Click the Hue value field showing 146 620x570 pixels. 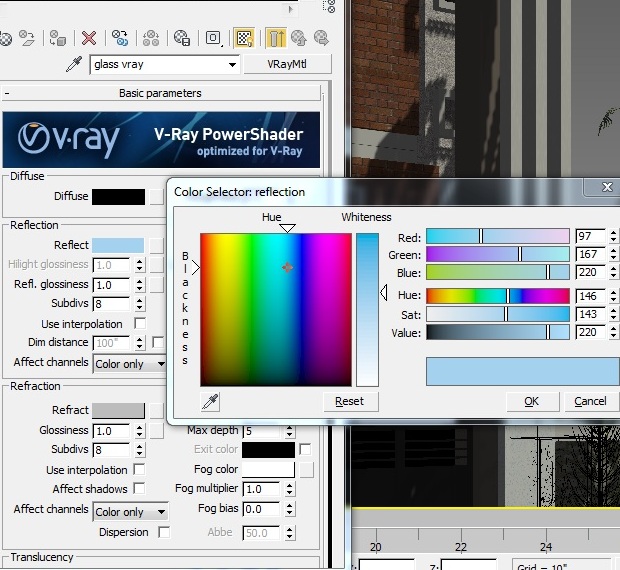[590, 296]
